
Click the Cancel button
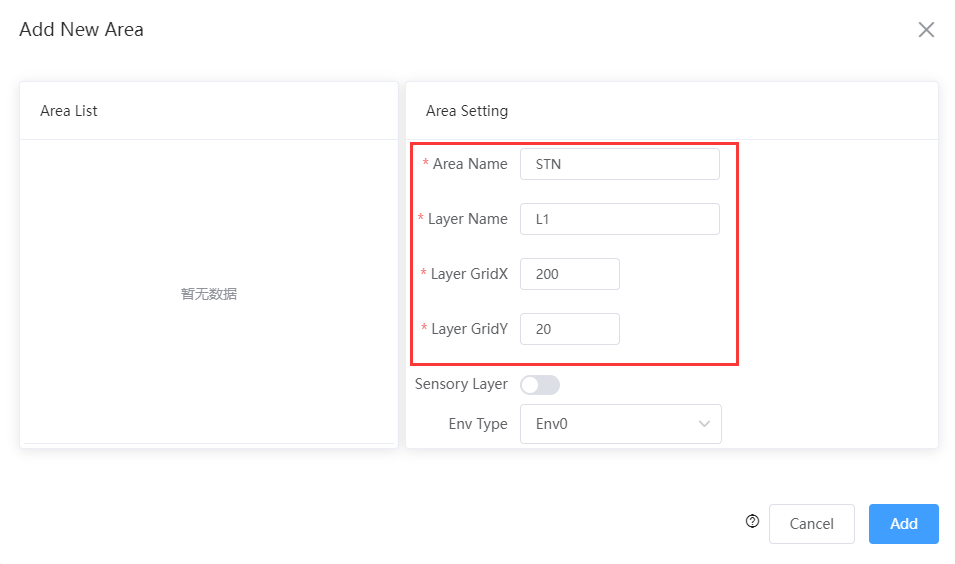(x=811, y=524)
